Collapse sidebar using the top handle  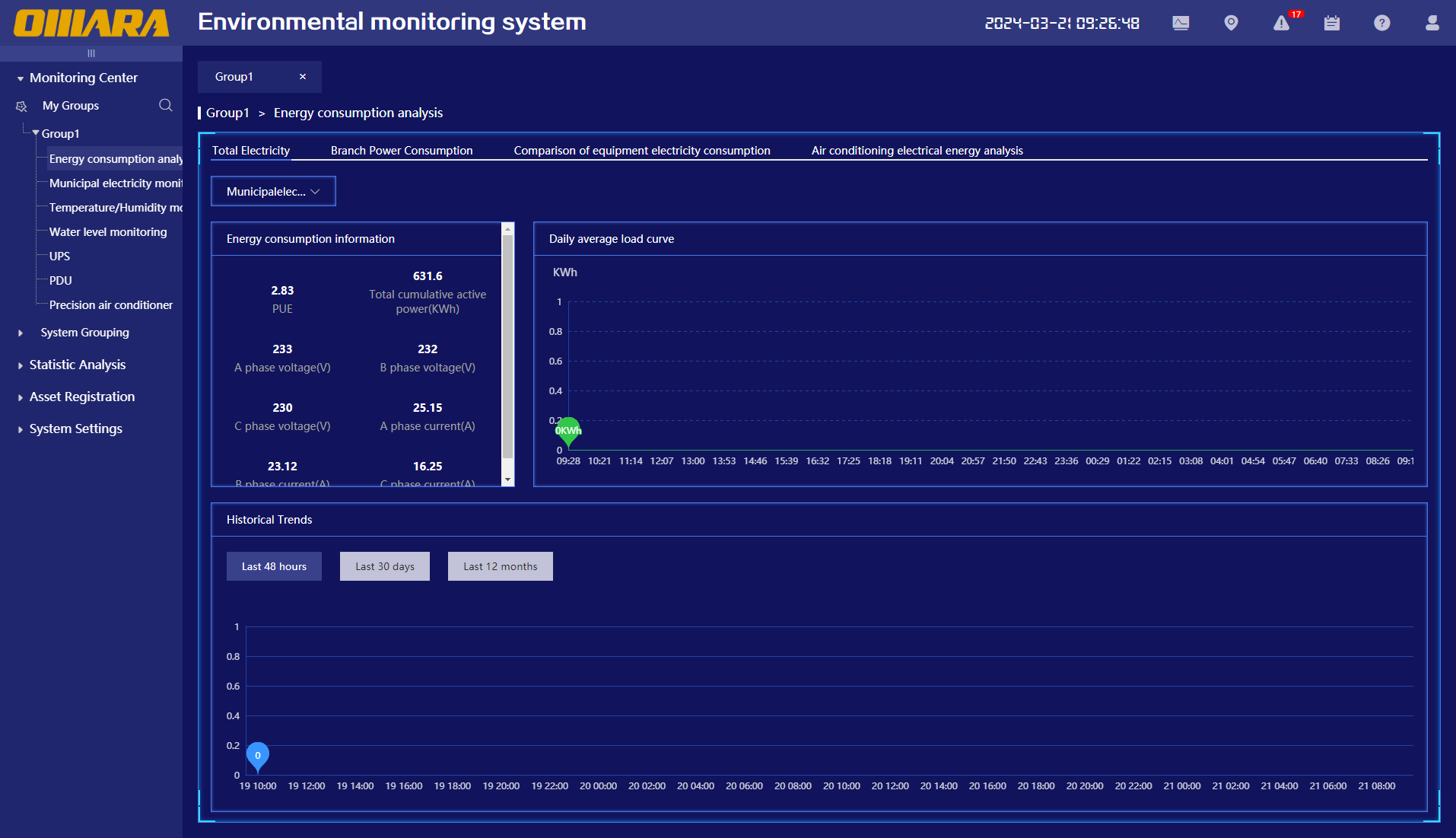[91, 53]
